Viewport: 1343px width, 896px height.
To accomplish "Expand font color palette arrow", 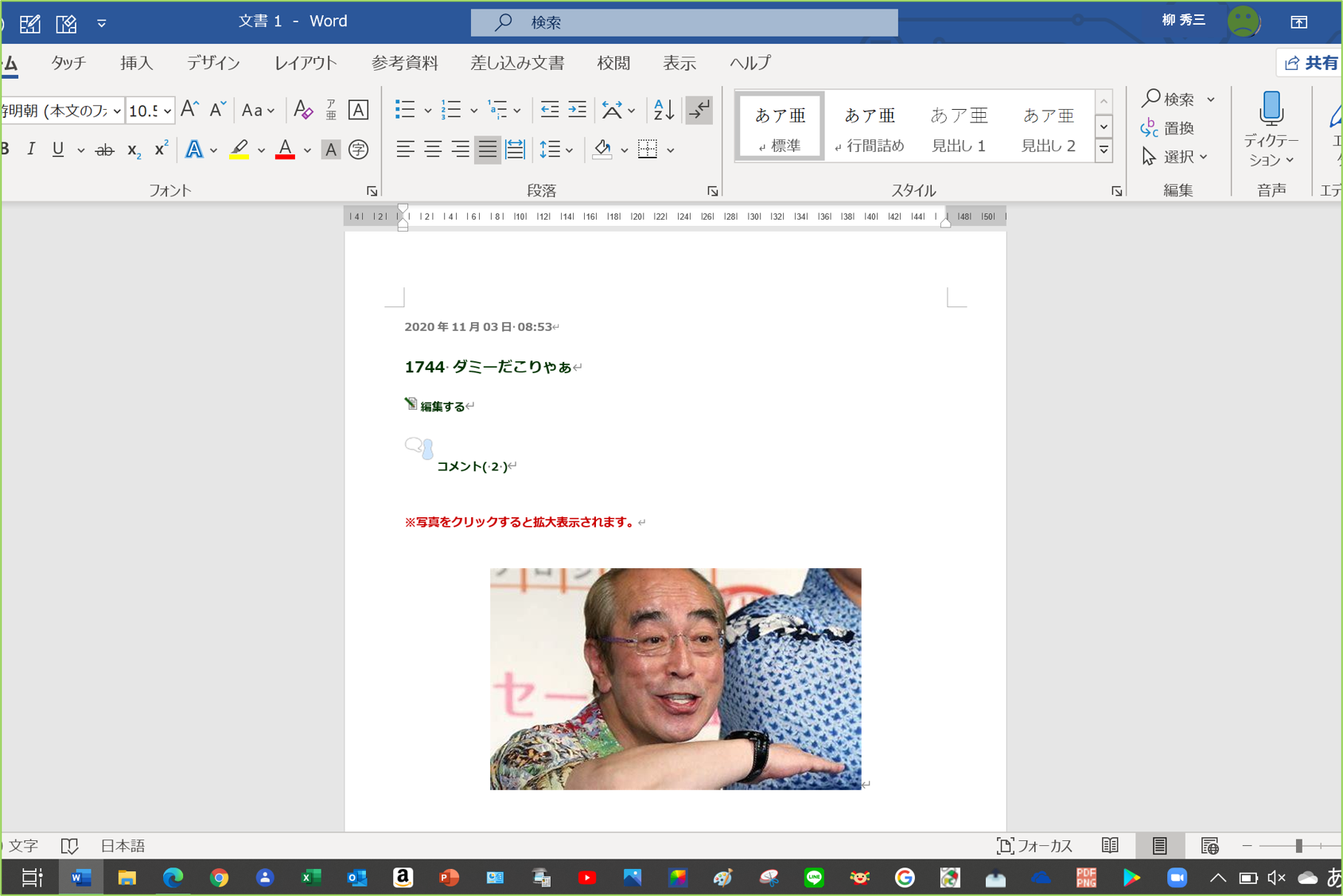I will pos(307,150).
